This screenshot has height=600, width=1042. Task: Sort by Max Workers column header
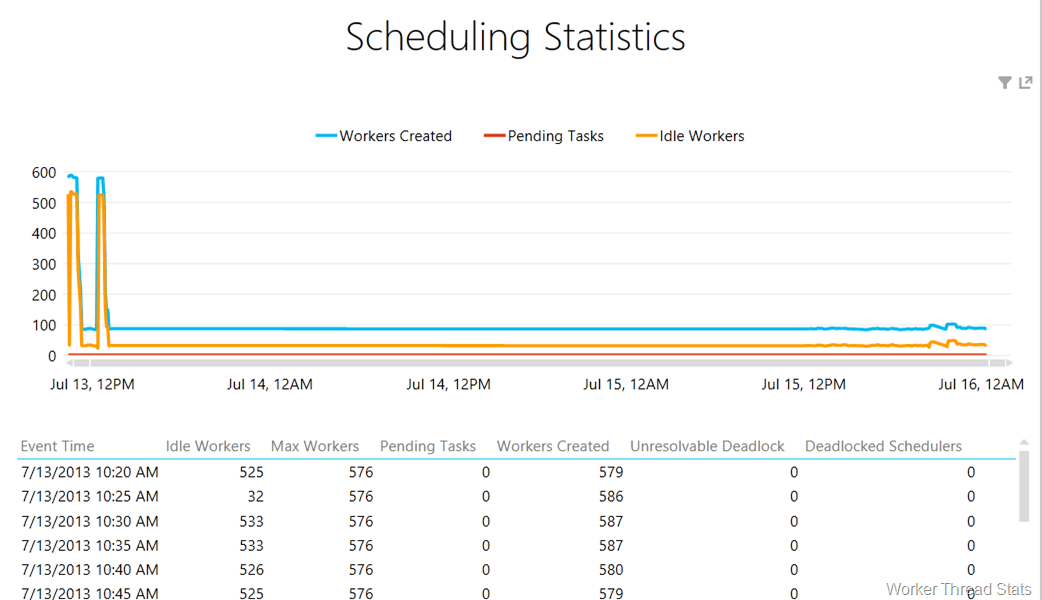point(315,446)
